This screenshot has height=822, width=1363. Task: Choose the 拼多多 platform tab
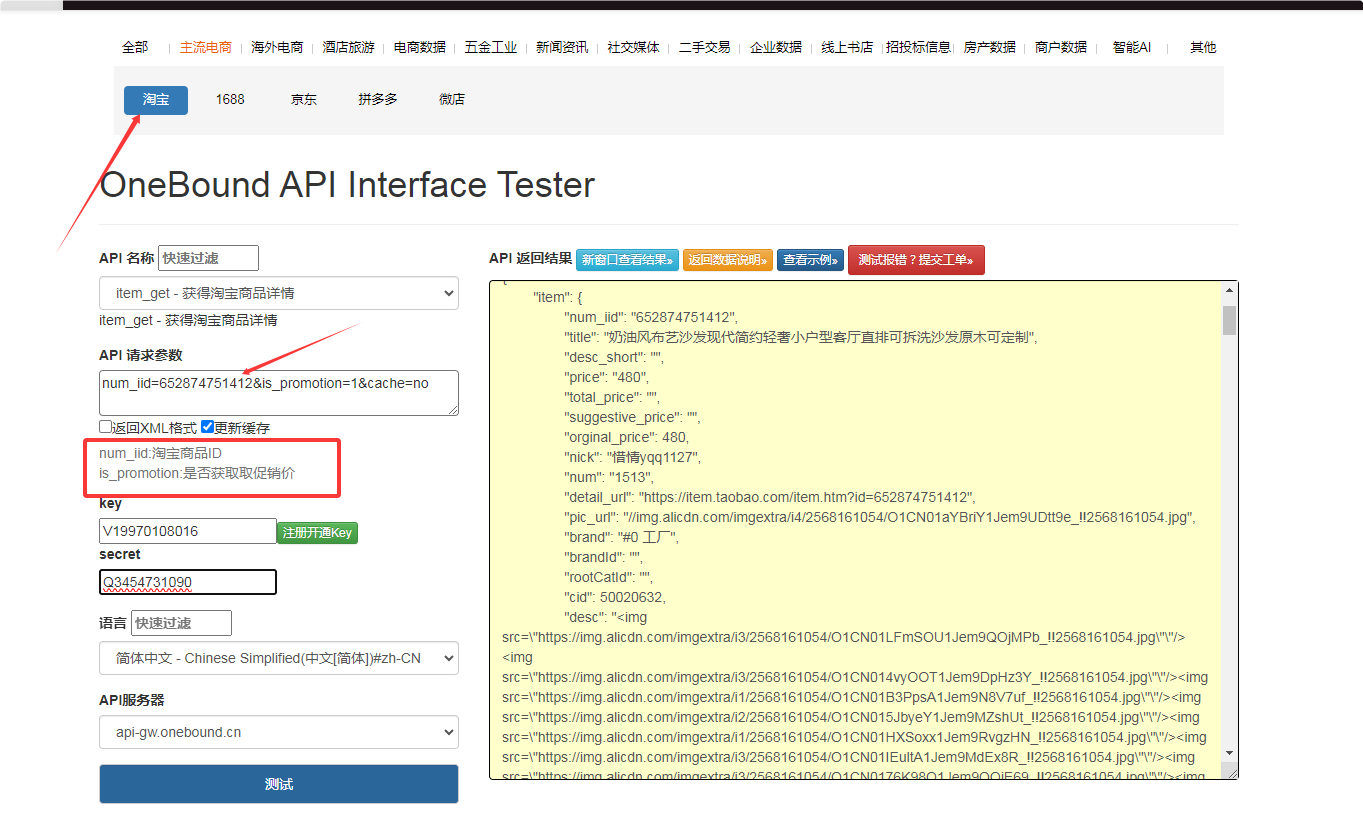coord(378,100)
